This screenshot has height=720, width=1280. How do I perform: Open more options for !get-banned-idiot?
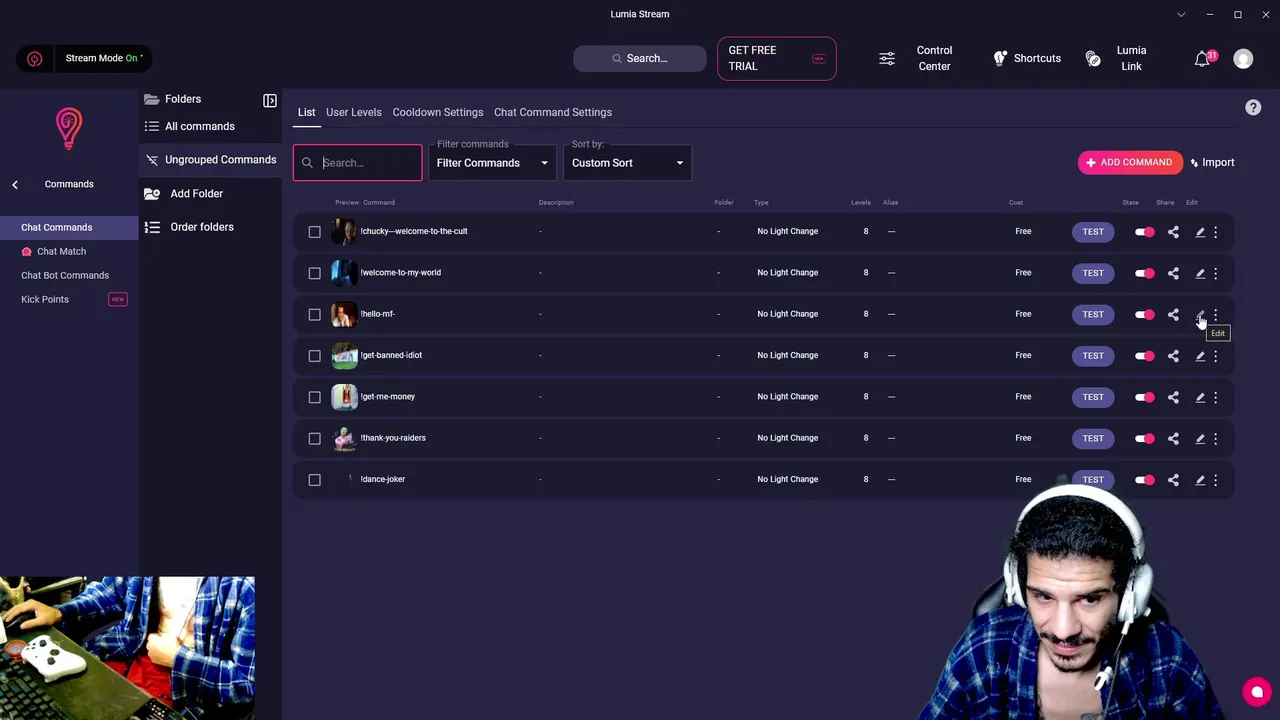click(x=1216, y=356)
